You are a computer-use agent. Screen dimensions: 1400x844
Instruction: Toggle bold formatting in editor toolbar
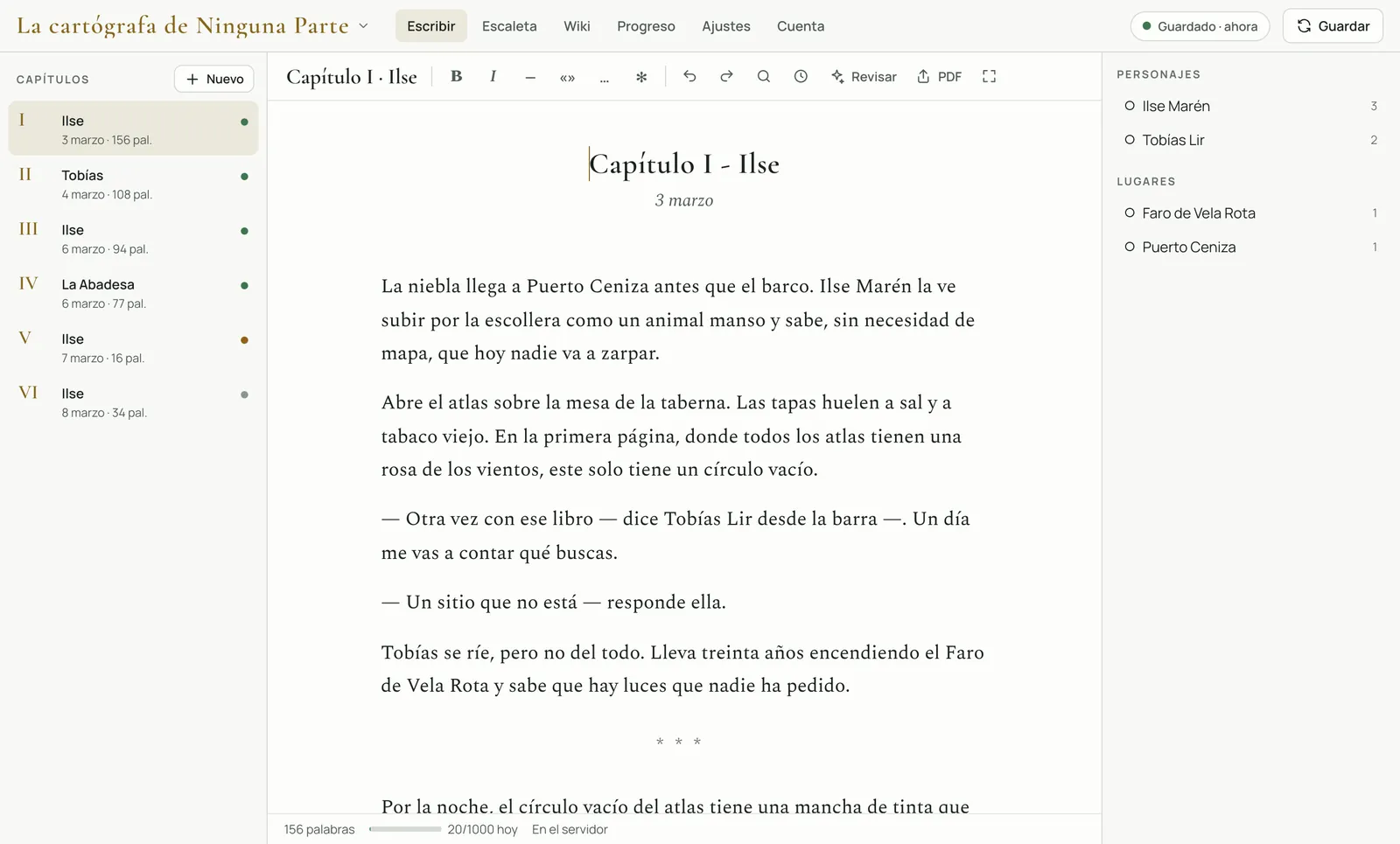pyautogui.click(x=456, y=77)
